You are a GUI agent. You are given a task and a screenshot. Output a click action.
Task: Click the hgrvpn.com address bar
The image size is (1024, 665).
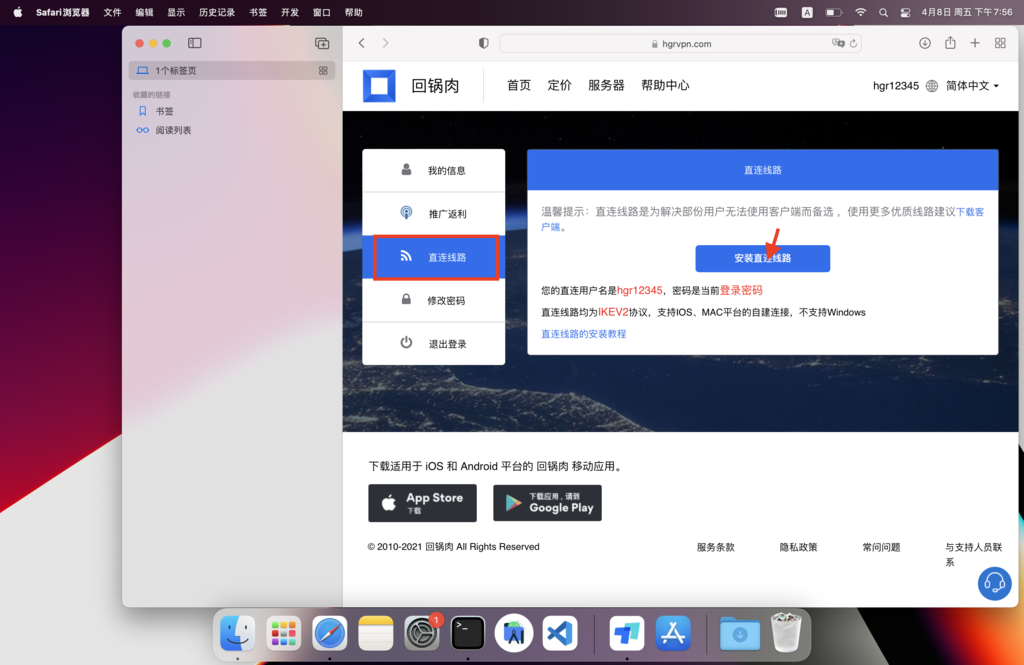[x=680, y=44]
